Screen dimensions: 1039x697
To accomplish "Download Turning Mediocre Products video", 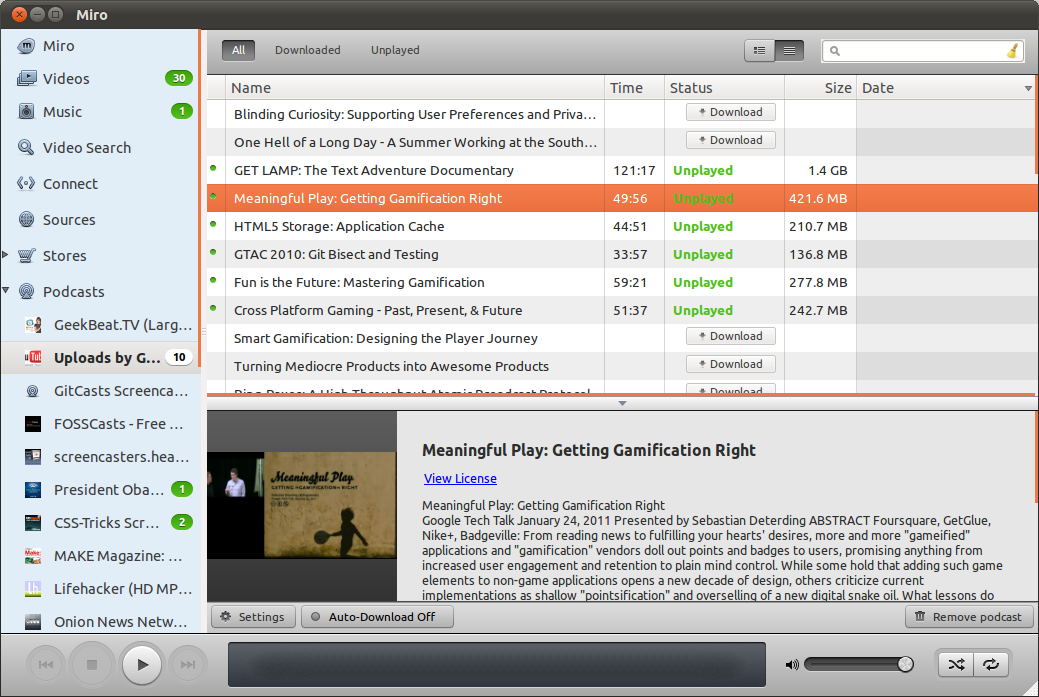I will 731,364.
